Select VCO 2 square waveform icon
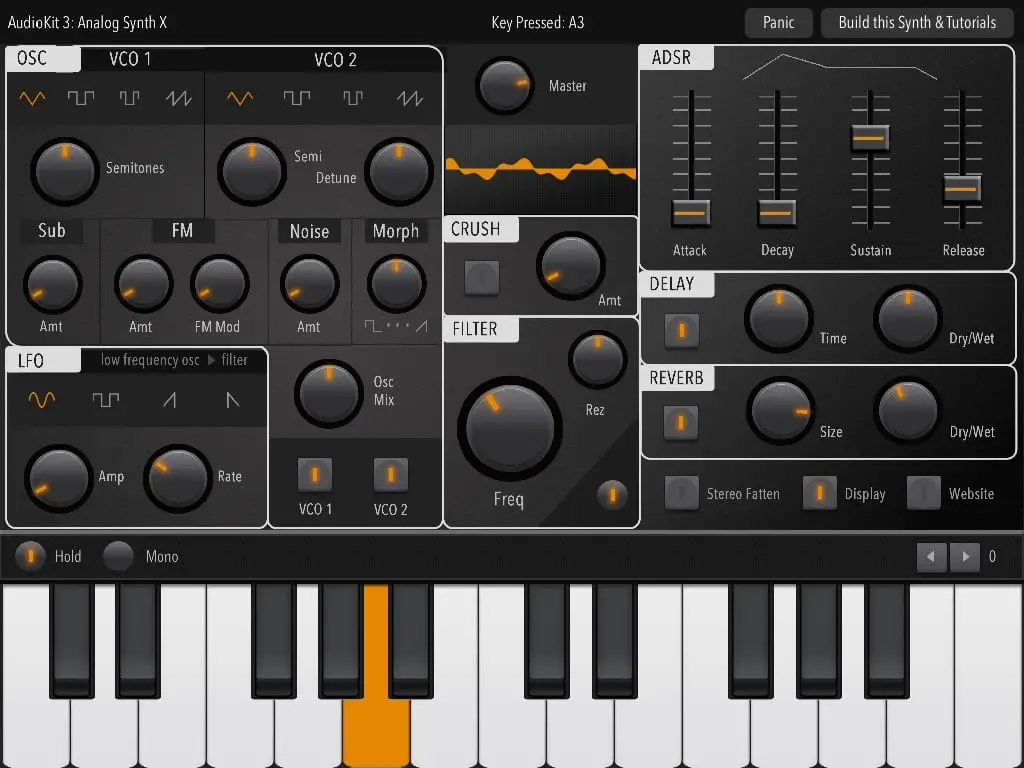This screenshot has height=768, width=1024. [x=296, y=98]
